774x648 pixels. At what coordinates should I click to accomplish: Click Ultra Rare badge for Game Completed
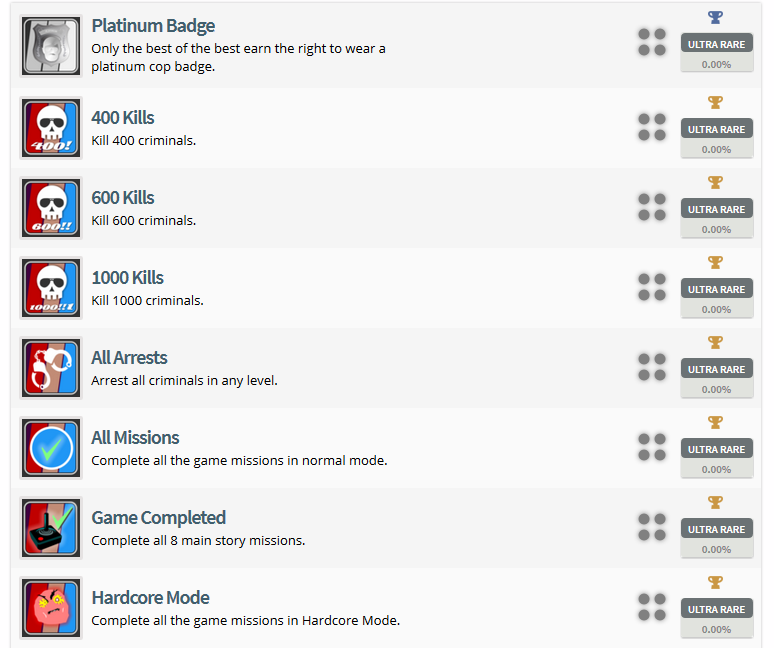[716, 529]
